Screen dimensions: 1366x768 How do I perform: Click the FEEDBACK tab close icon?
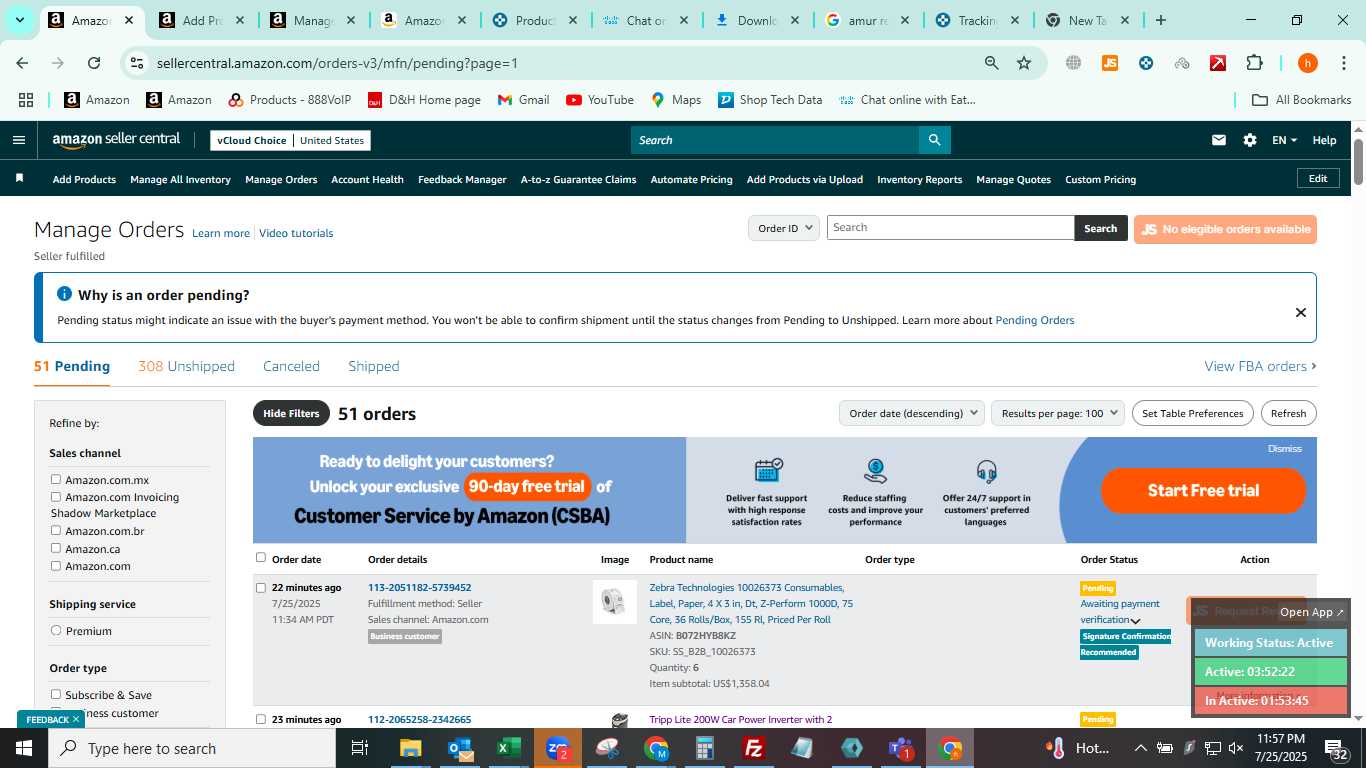point(75,719)
